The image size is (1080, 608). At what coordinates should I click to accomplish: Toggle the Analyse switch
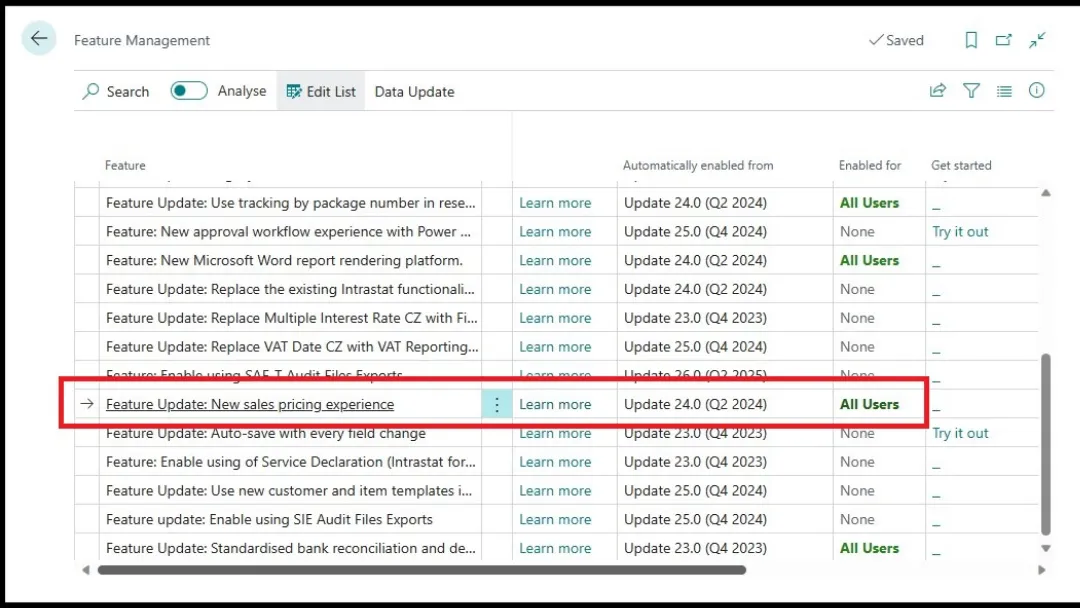point(189,91)
